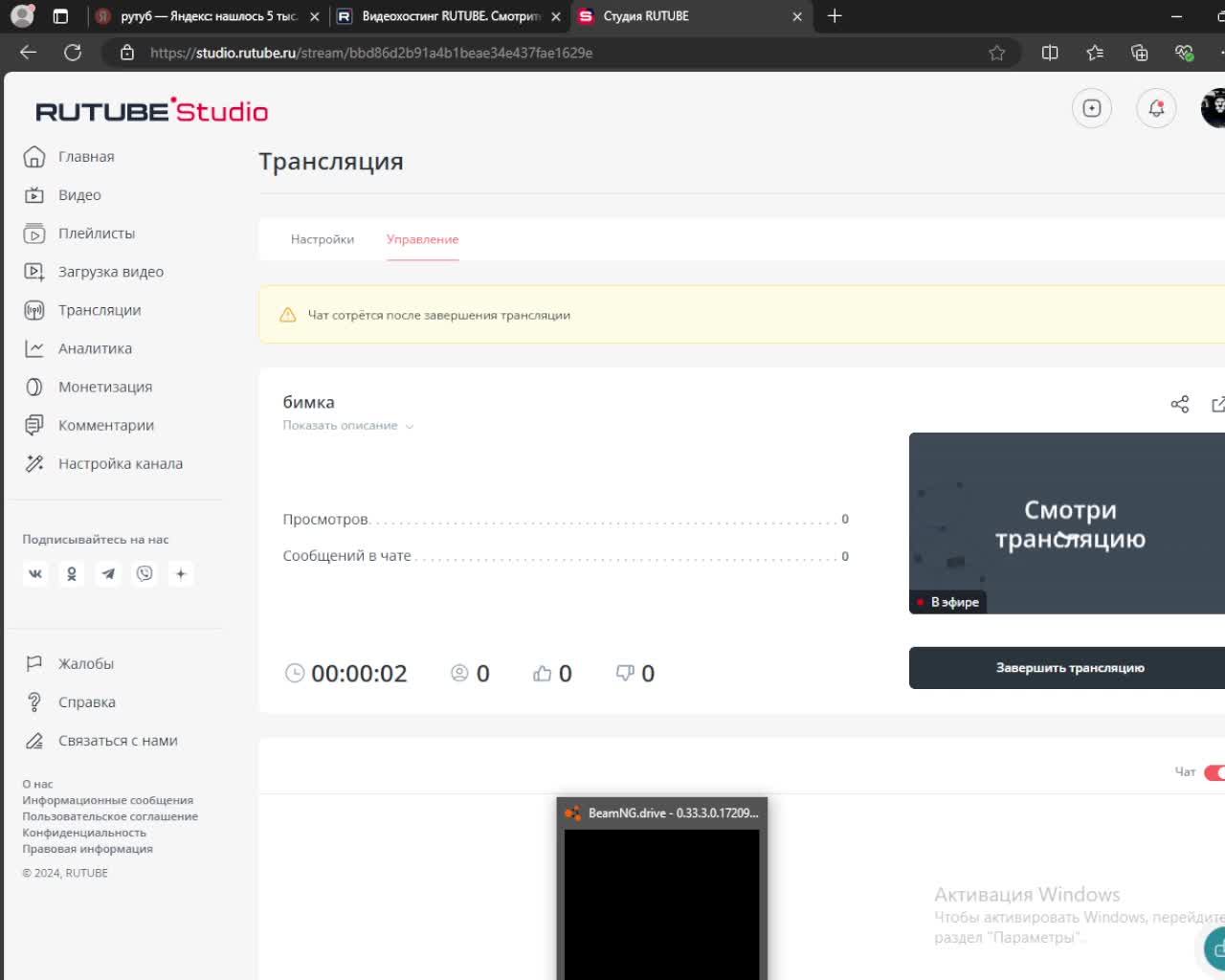
Task: View site information lock icon
Action: tap(127, 53)
